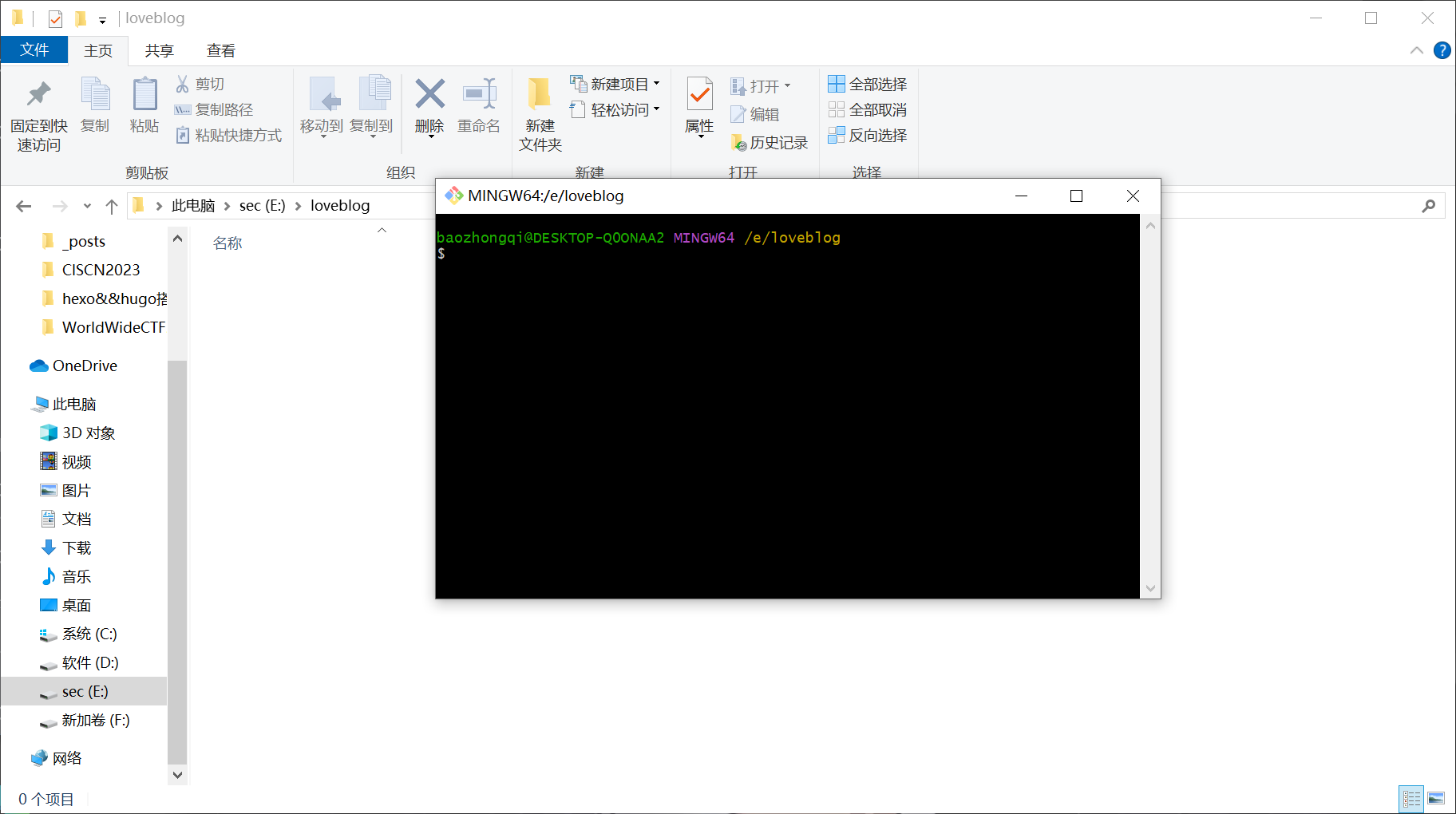Viewport: 1456px width, 814px height.
Task: Click the Pin to Quick Access icon
Action: tap(38, 95)
